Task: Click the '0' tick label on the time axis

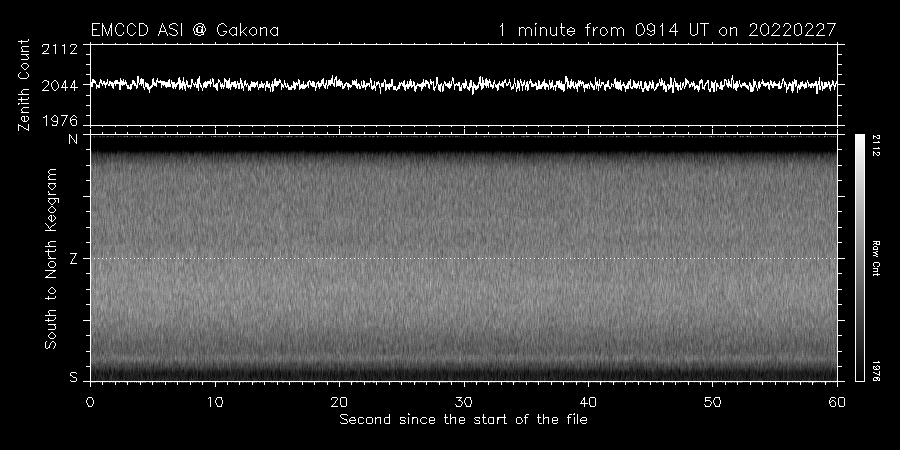Action: pyautogui.click(x=90, y=402)
